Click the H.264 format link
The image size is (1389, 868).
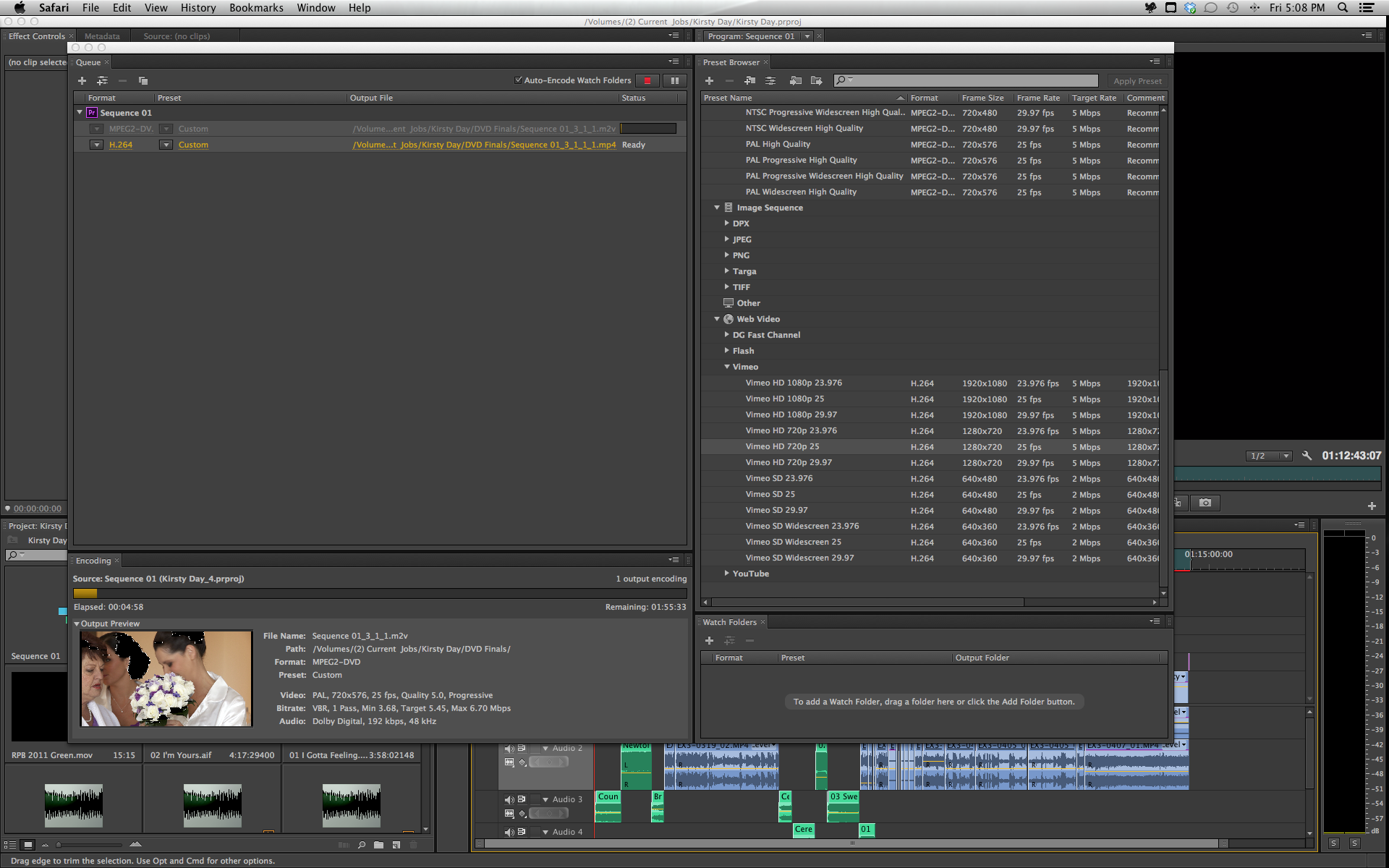coord(121,145)
